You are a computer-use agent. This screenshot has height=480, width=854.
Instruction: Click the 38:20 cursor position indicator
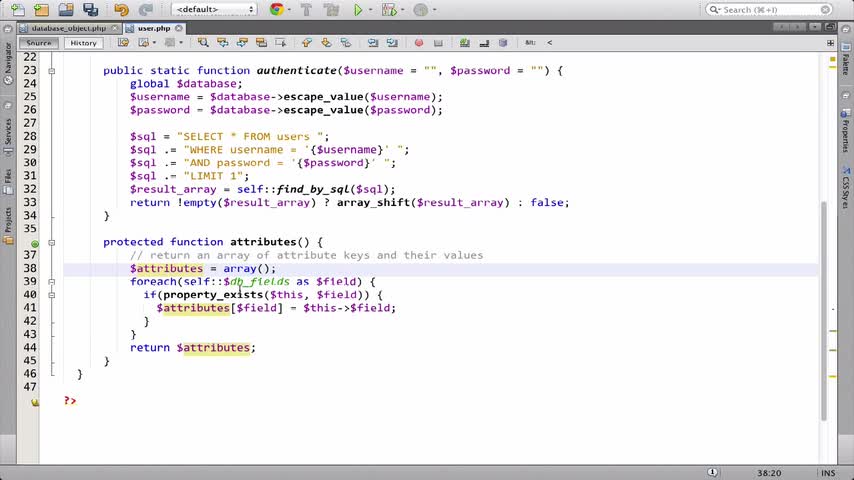pyautogui.click(x=769, y=473)
